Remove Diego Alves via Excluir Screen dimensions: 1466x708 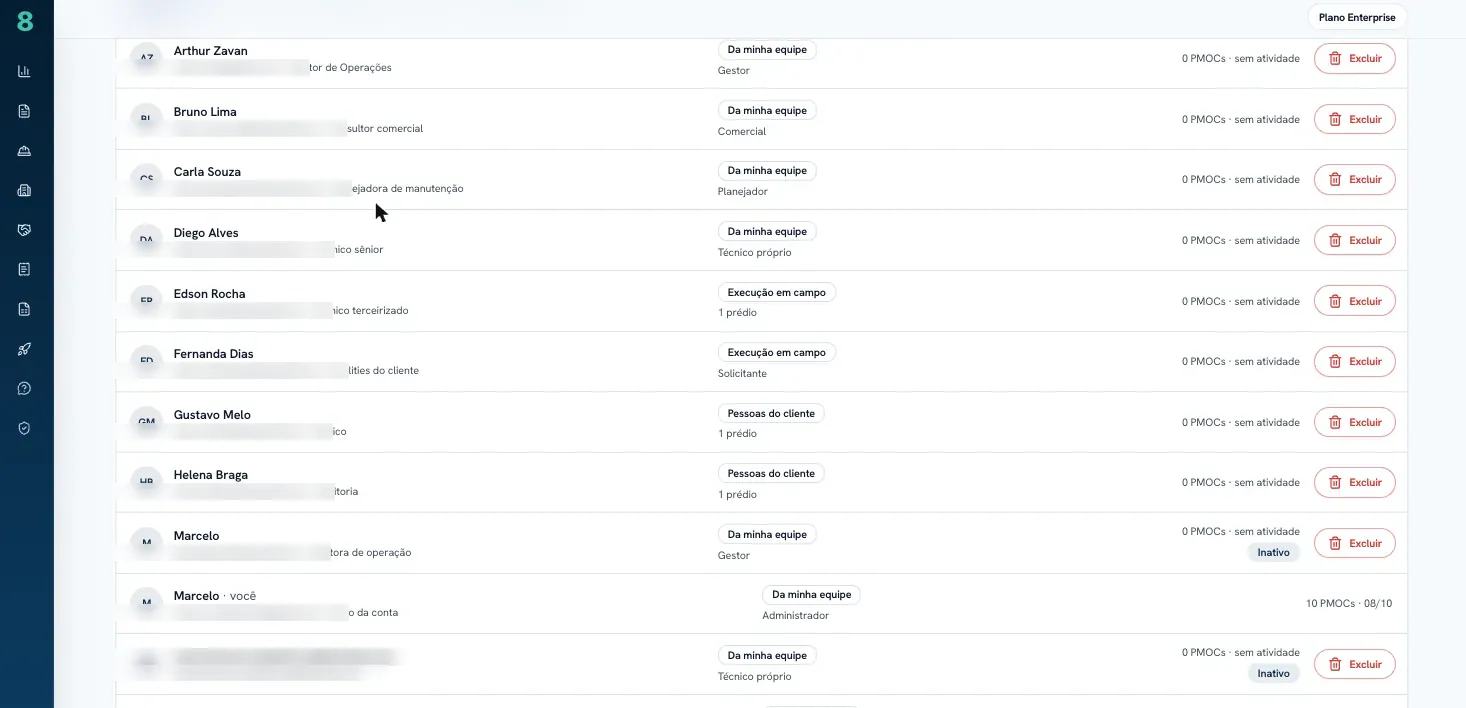1354,240
